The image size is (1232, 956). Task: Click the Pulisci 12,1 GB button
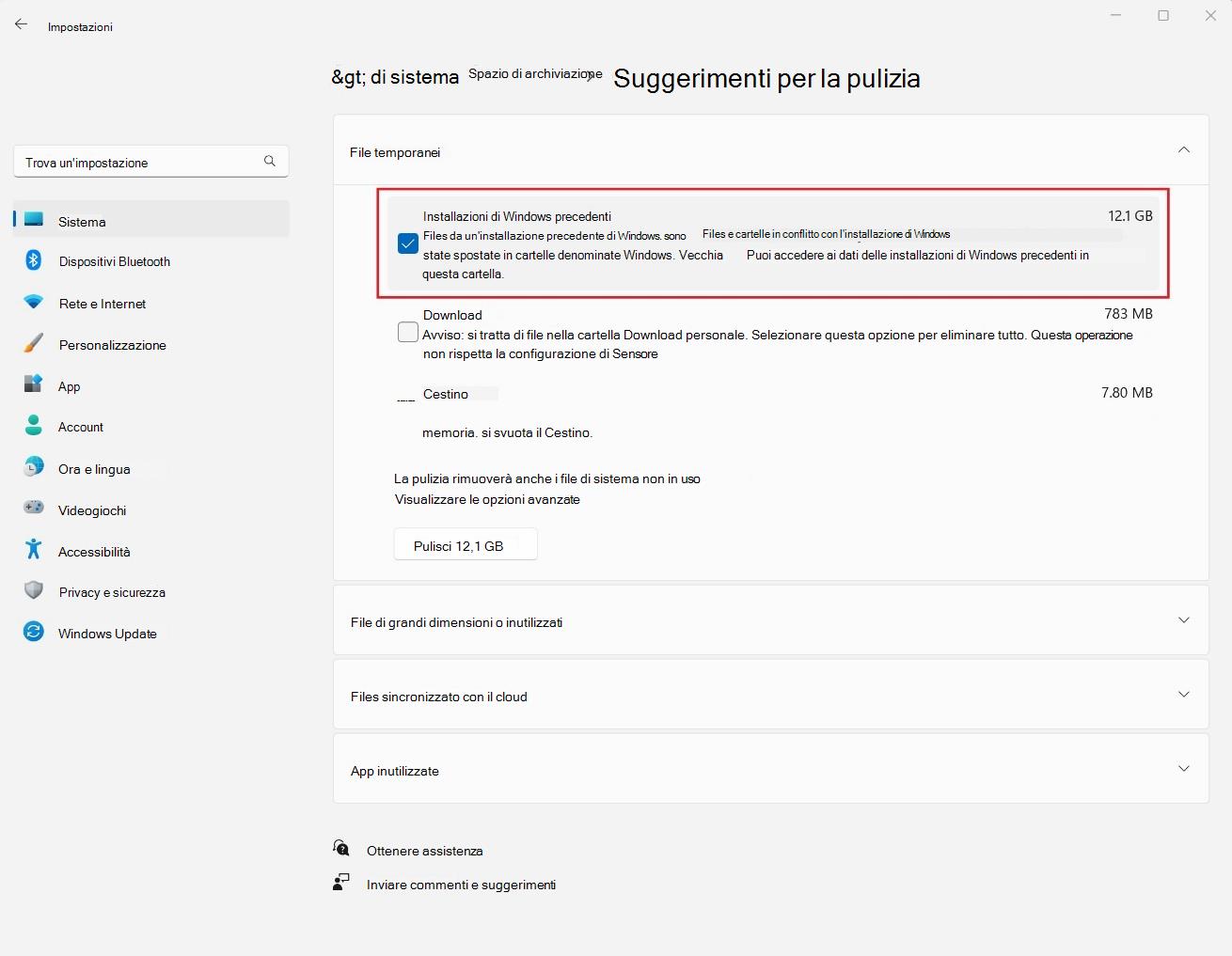[x=466, y=545]
